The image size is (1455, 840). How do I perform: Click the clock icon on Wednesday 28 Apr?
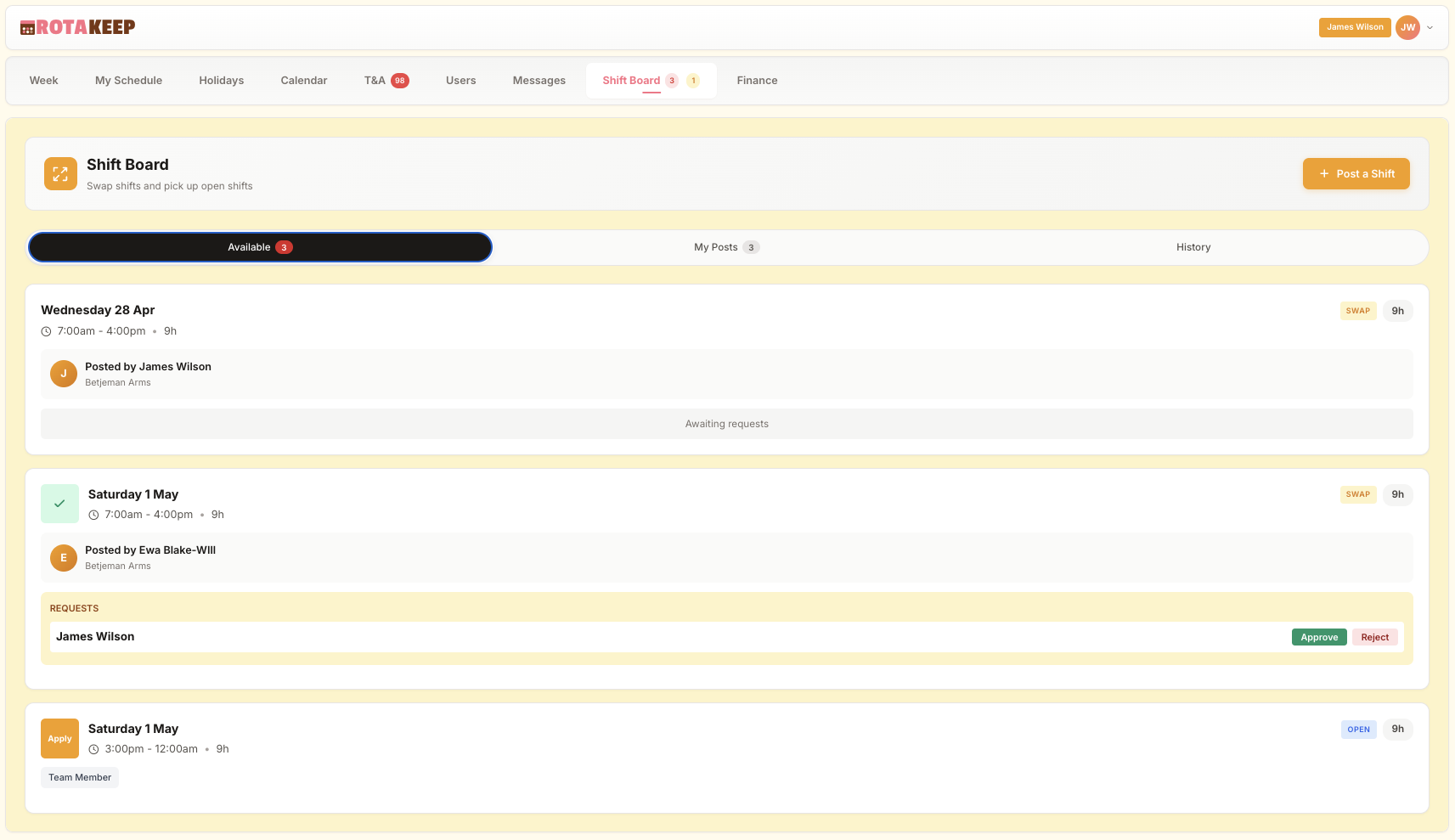[x=47, y=331]
